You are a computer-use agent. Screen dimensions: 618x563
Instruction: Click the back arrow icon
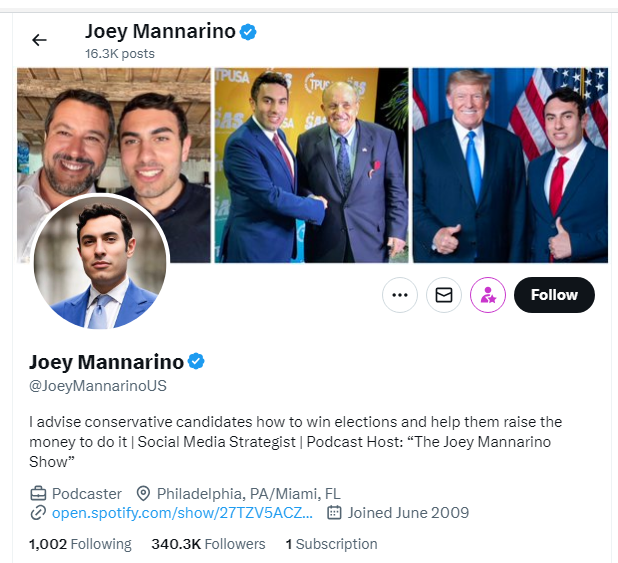pos(39,40)
